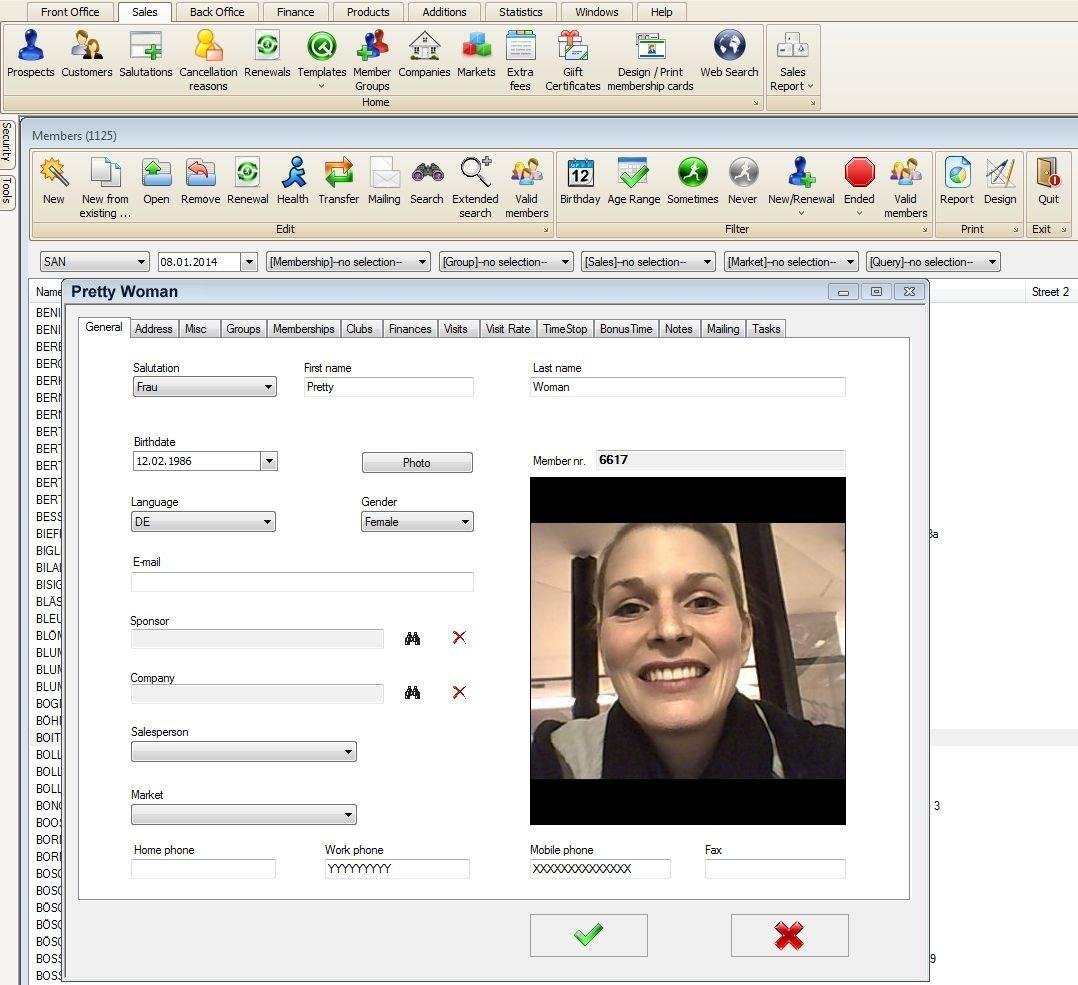Open Extended search
The image size is (1078, 985).
475,188
